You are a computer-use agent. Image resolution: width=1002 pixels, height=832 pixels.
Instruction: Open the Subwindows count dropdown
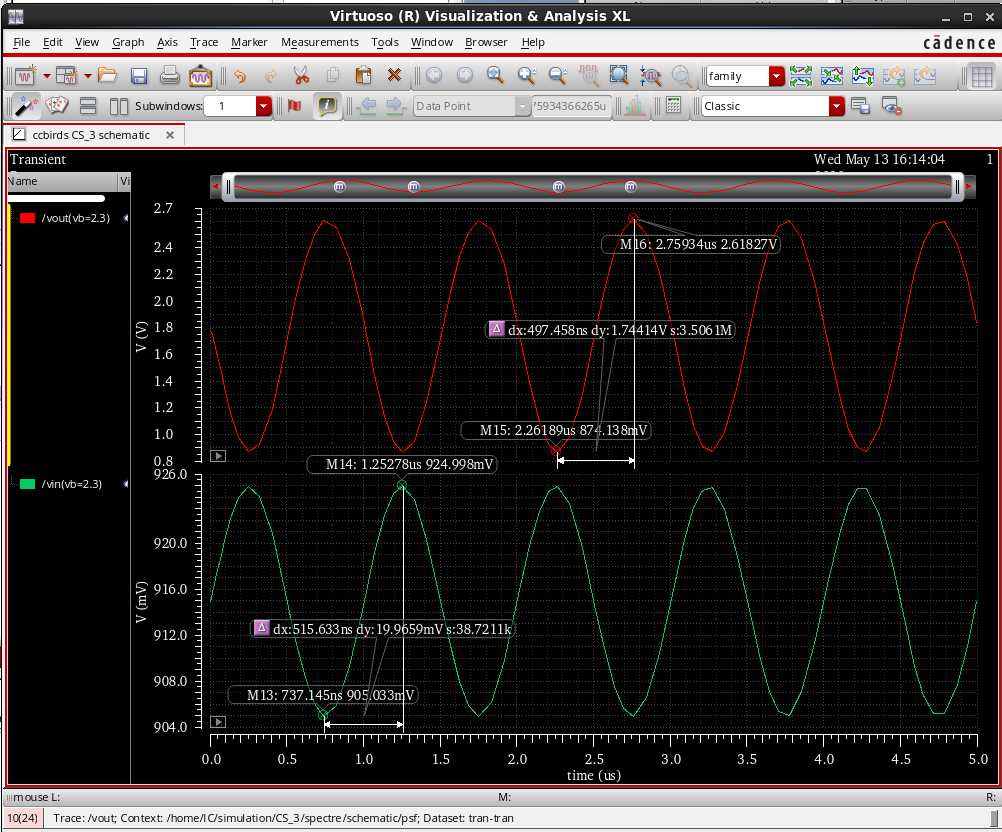coord(264,106)
